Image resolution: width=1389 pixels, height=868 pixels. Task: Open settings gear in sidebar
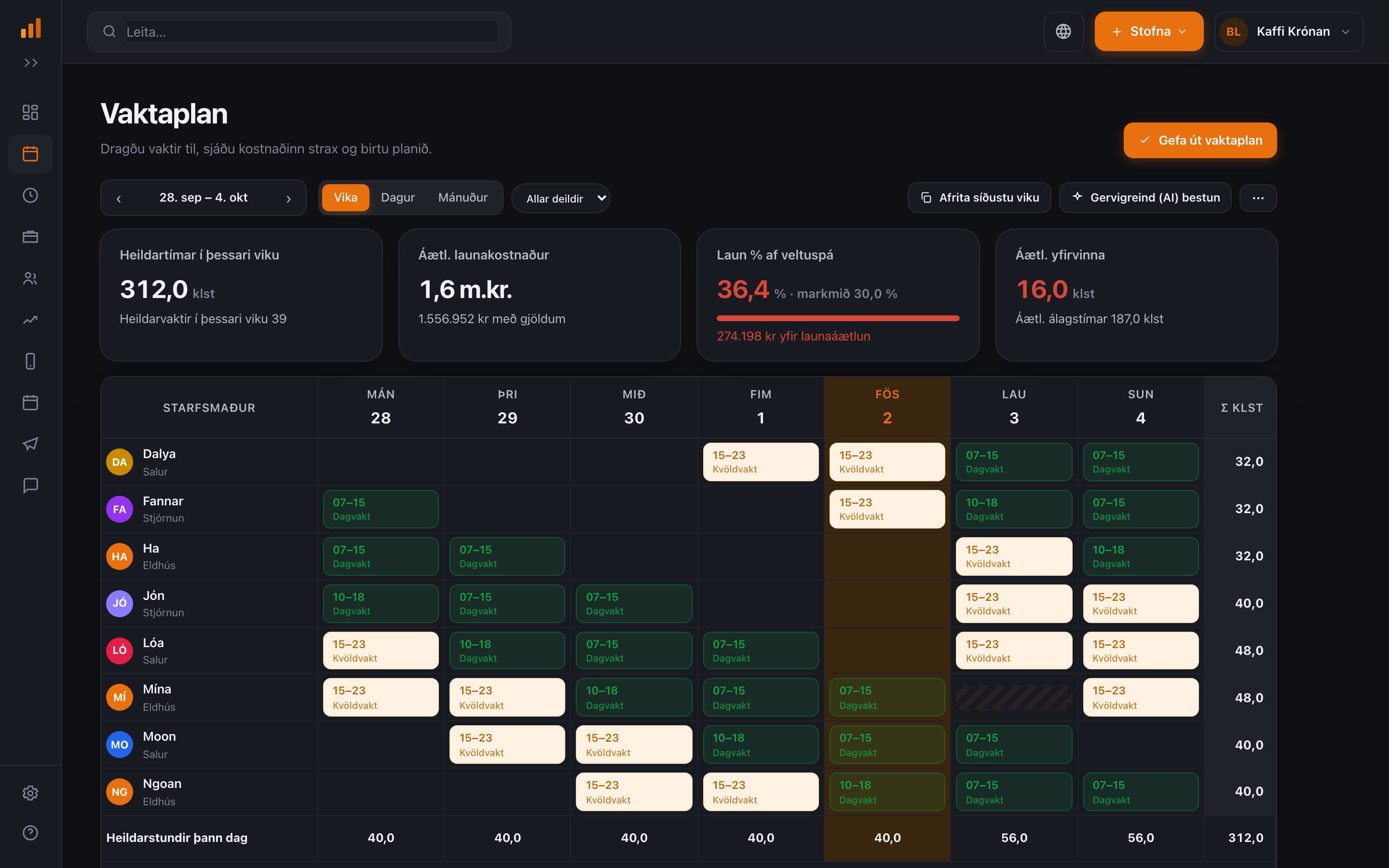point(30,793)
